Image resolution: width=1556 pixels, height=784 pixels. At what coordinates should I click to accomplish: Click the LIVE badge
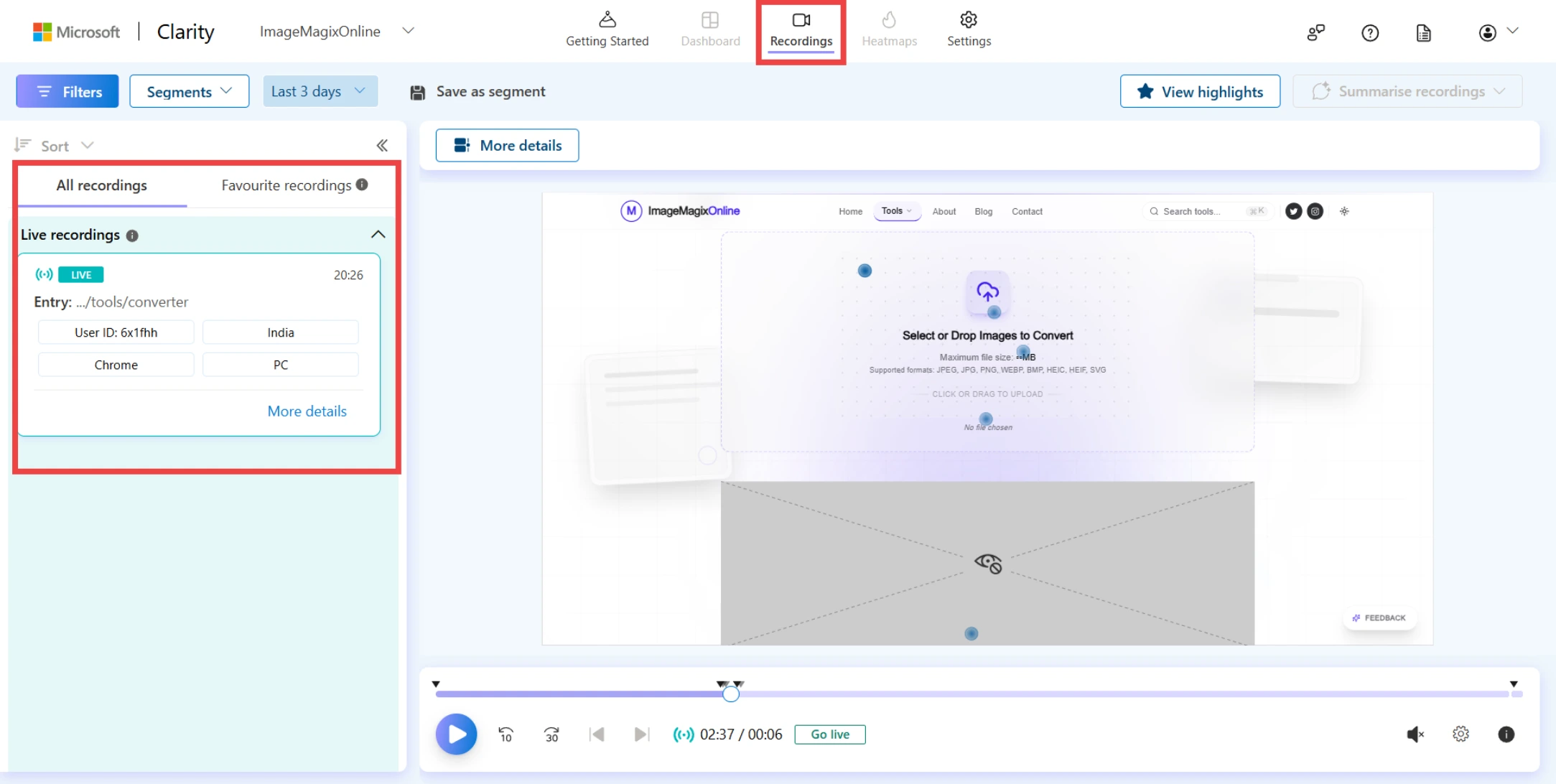tap(81, 274)
